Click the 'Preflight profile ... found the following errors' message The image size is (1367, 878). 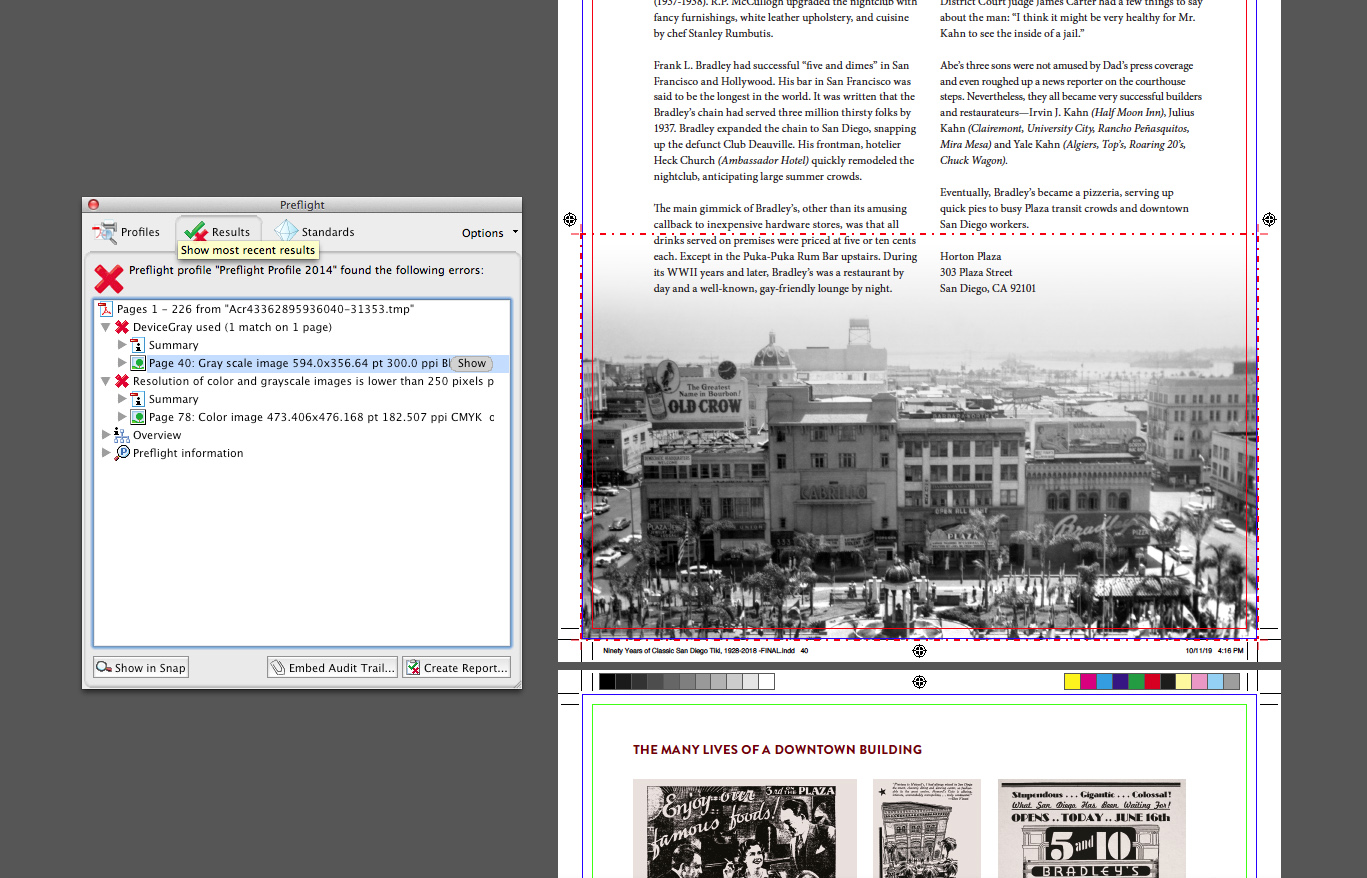(306, 270)
